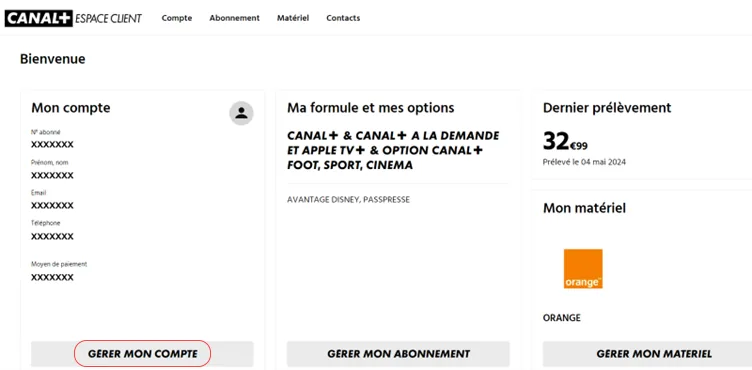Screen dimensions: 752x370
Task: Open the Matériel menu
Action: 293,18
